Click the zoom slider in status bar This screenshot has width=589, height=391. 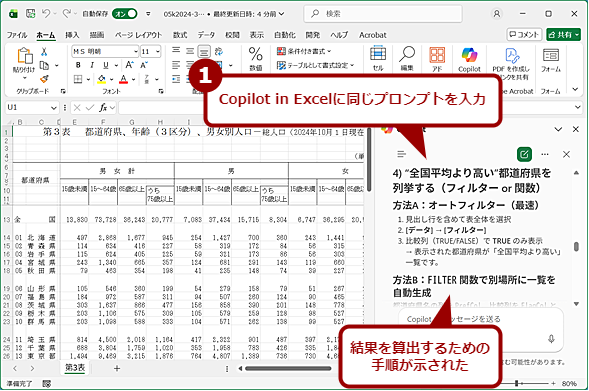point(517,383)
